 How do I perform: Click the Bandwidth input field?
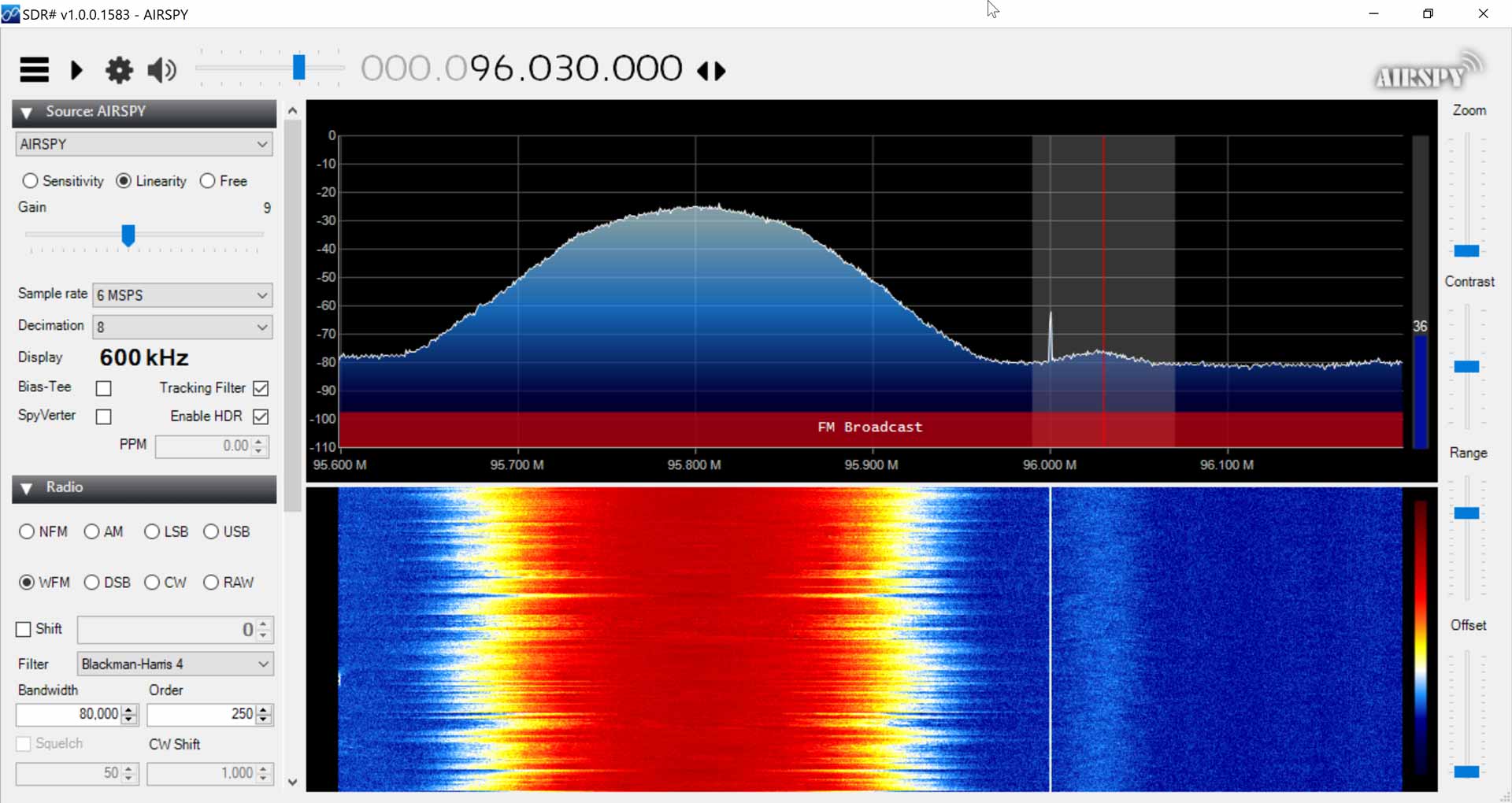71,714
